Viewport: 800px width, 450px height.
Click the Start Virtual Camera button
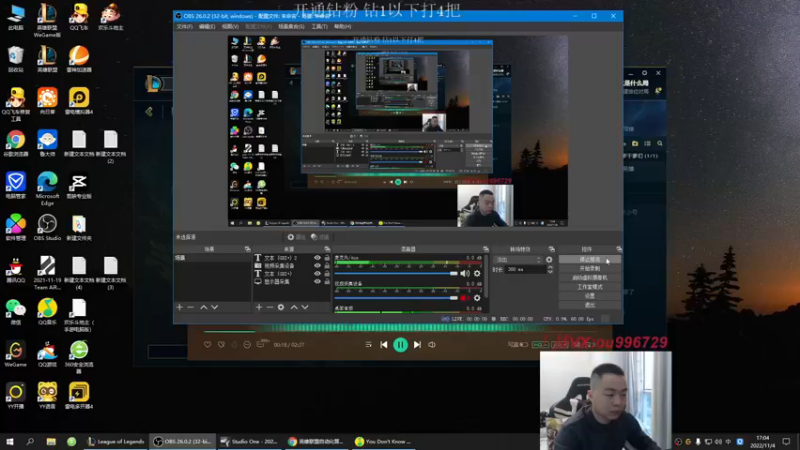(x=590, y=278)
